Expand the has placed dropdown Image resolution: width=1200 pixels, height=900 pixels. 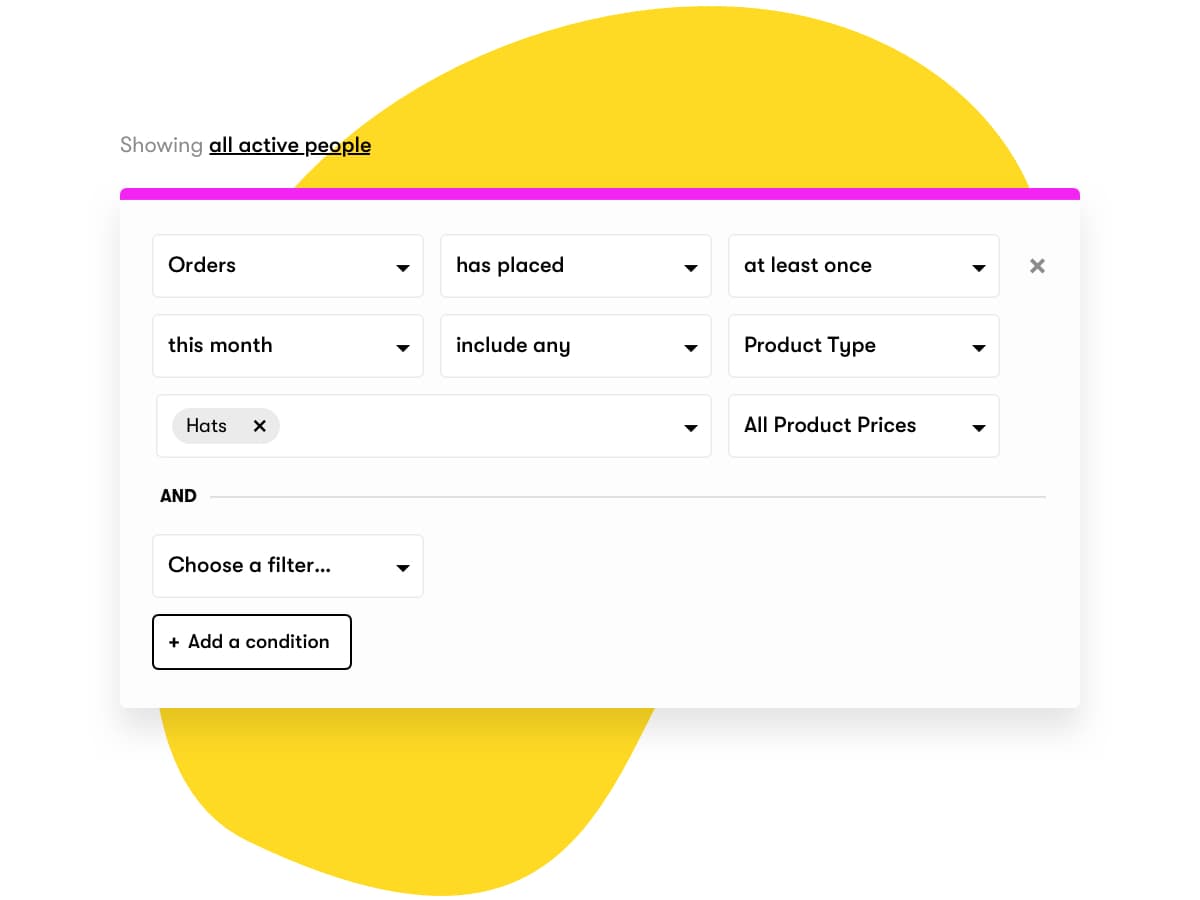575,266
